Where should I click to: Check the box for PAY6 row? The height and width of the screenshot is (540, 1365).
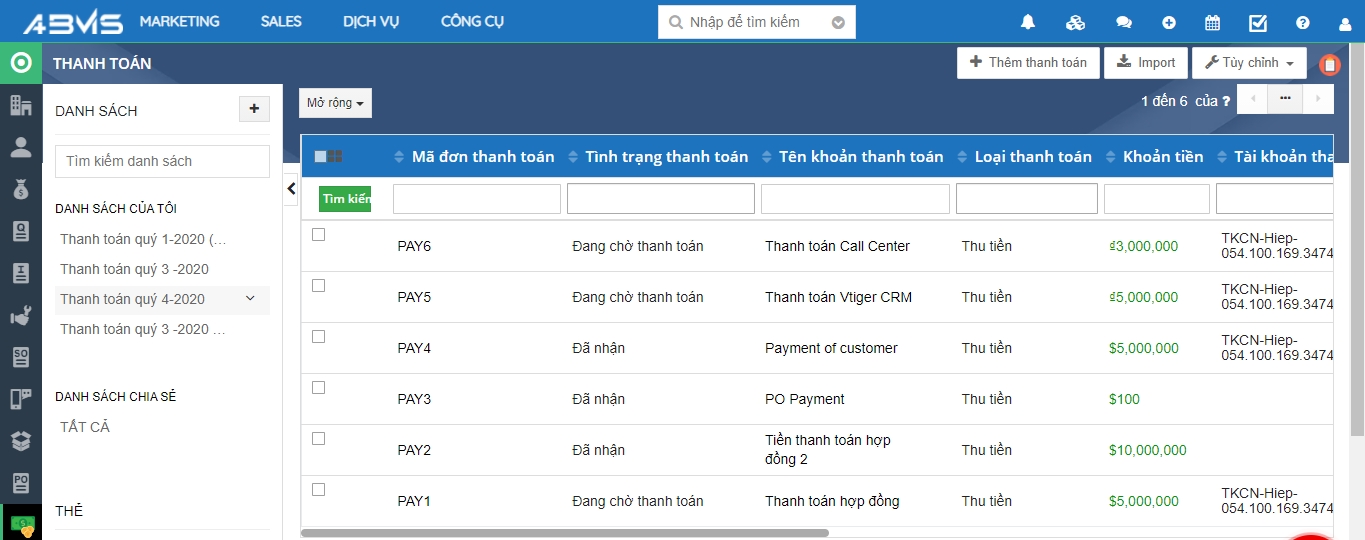(x=318, y=235)
